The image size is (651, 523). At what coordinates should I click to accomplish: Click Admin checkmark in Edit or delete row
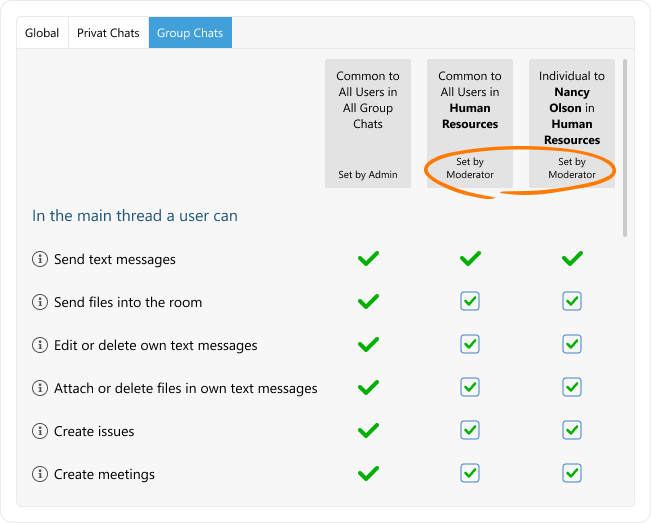368,345
